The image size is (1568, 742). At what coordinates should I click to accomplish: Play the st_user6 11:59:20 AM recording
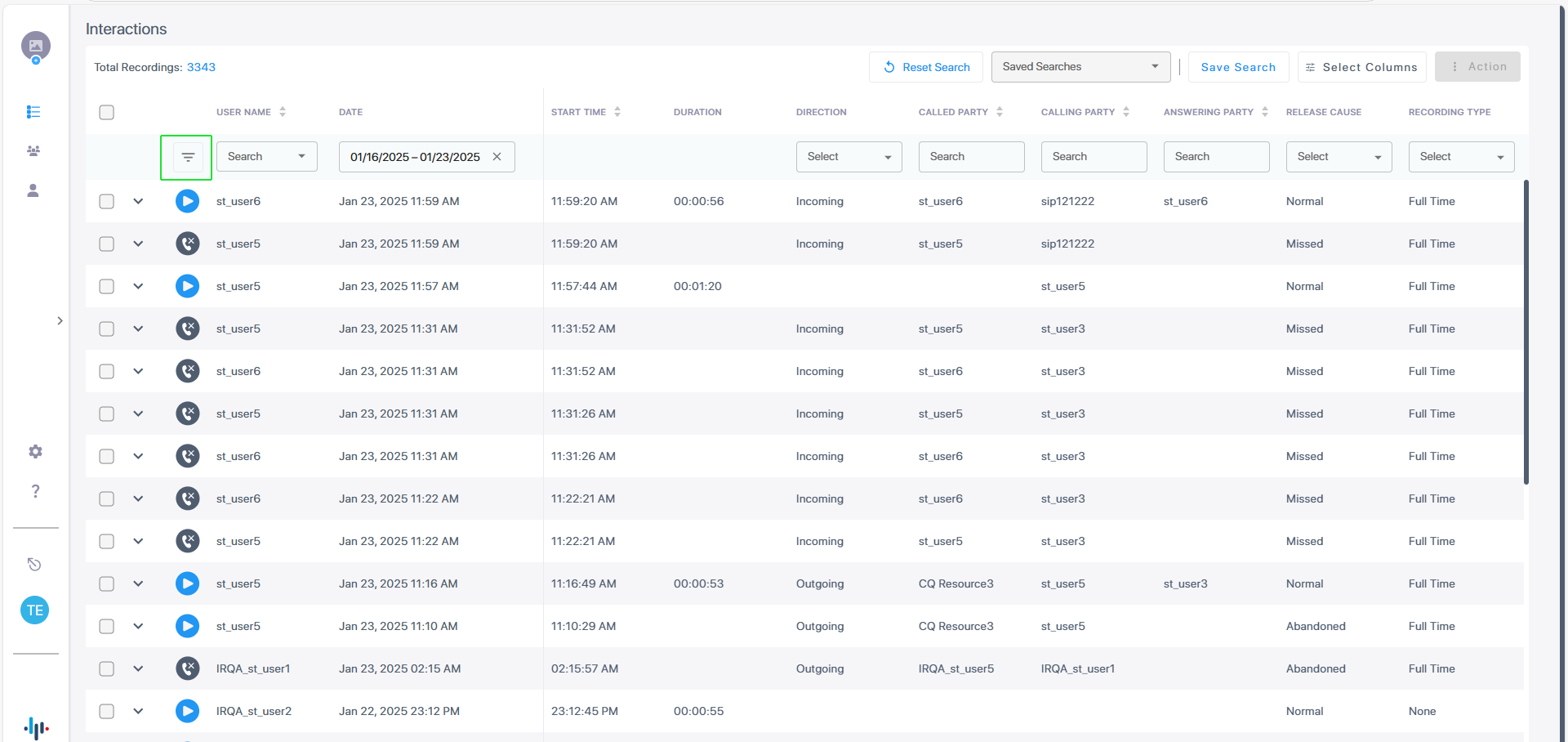188,201
